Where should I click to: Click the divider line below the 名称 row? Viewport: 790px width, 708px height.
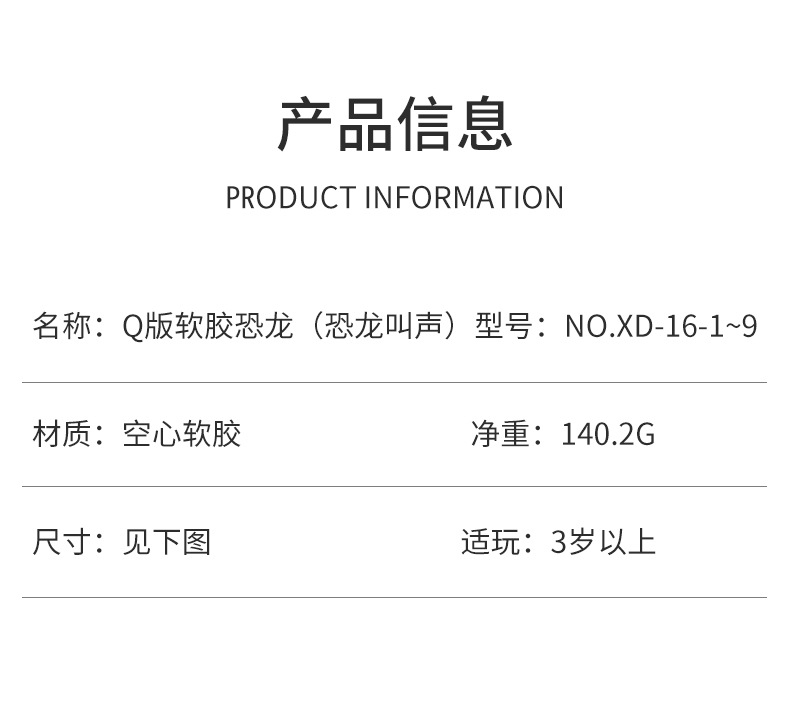coord(394,382)
